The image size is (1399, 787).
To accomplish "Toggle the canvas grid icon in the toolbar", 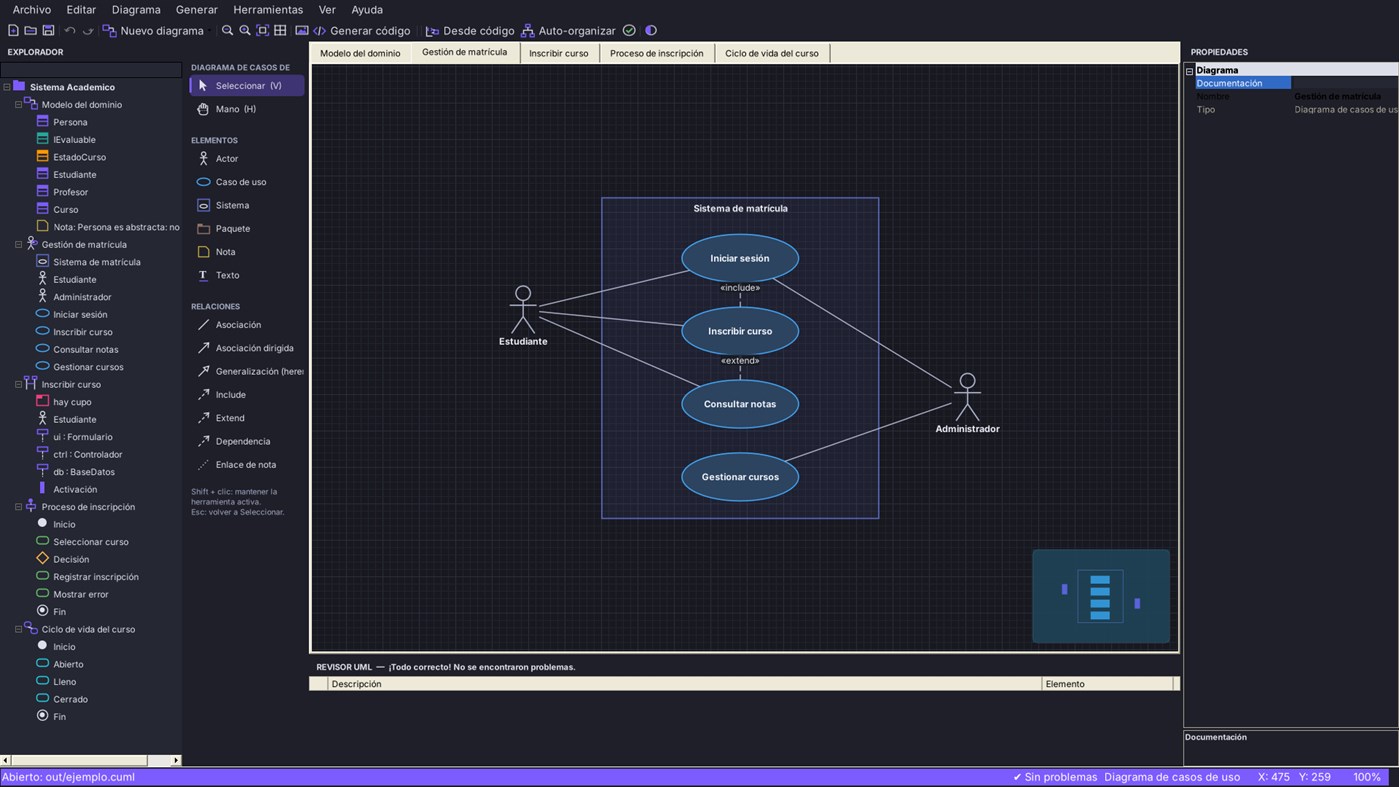I will (280, 31).
